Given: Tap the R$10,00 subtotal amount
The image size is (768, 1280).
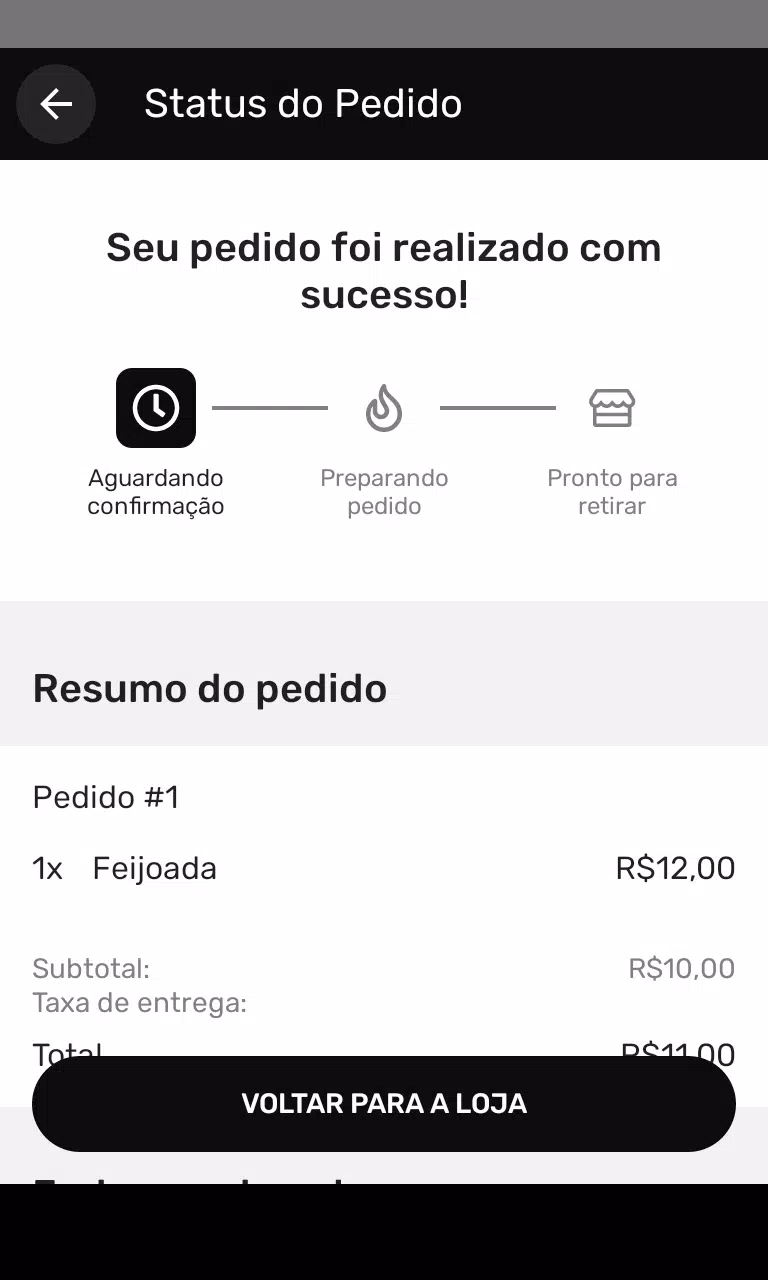Looking at the screenshot, I should click(x=681, y=968).
